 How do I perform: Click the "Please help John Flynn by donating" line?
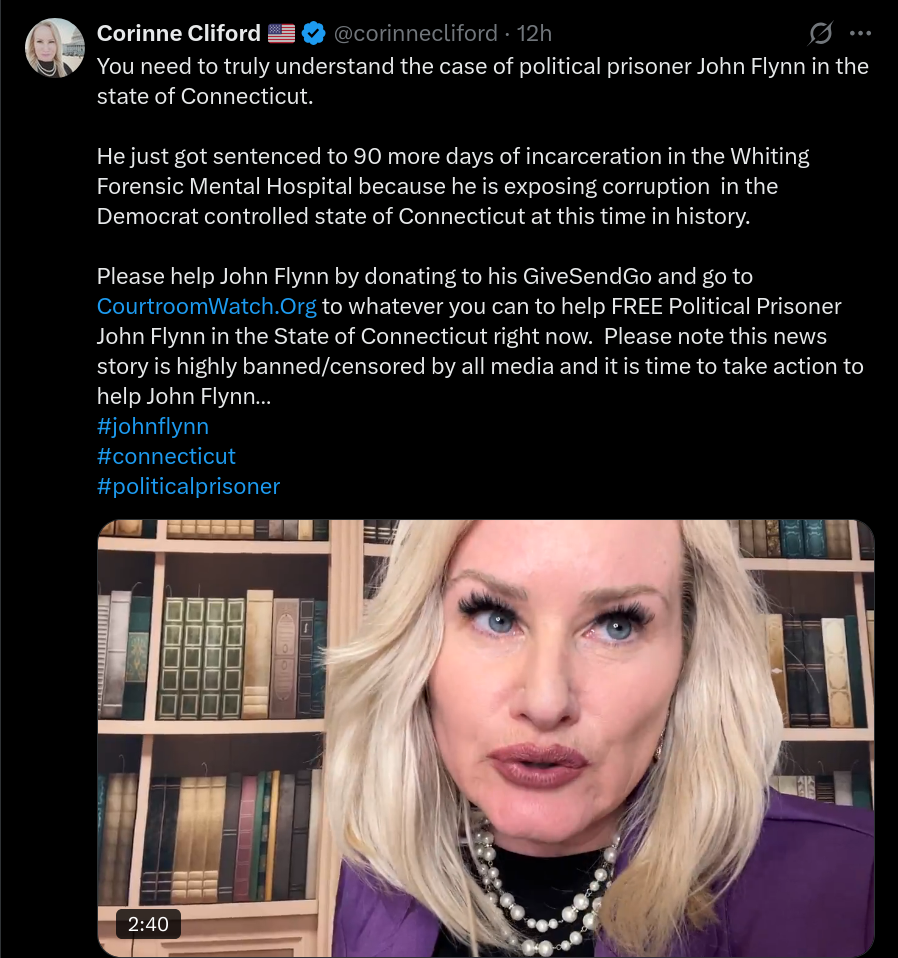click(x=425, y=276)
